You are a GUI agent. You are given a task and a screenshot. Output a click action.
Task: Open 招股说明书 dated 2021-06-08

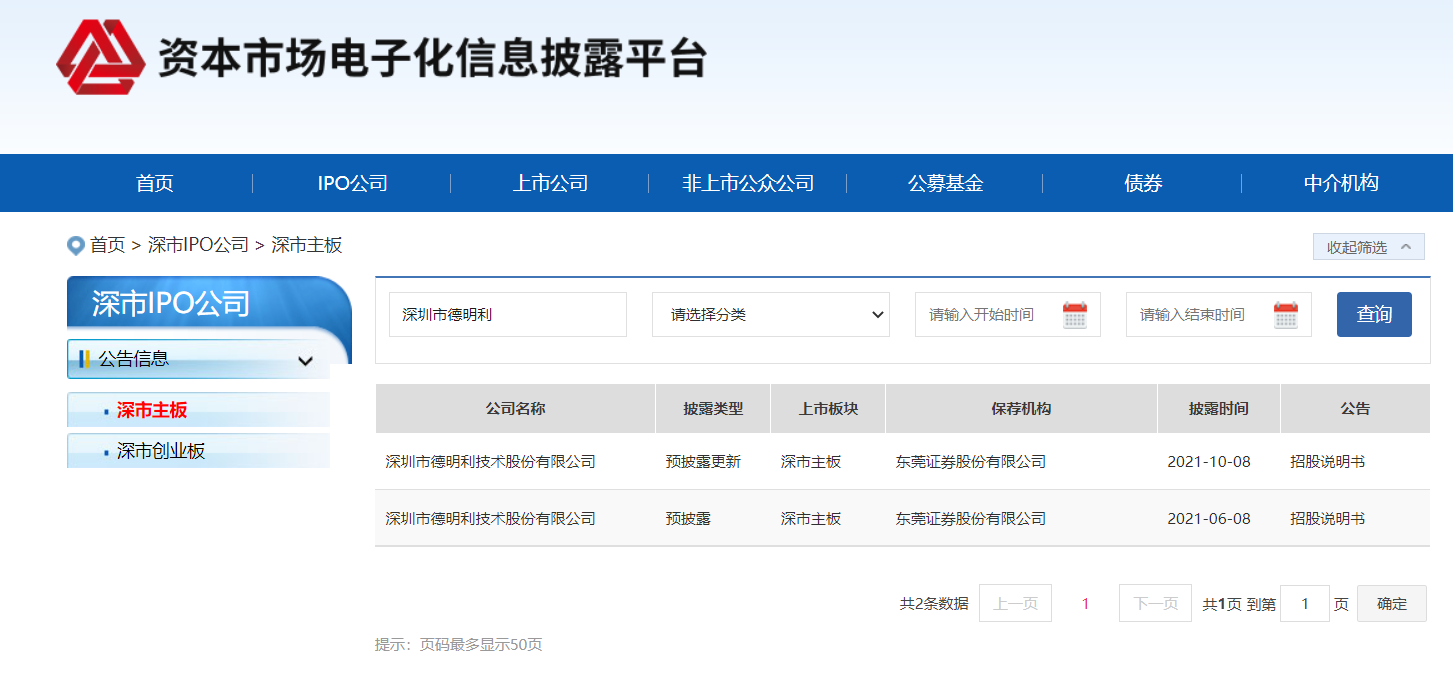tap(1327, 519)
